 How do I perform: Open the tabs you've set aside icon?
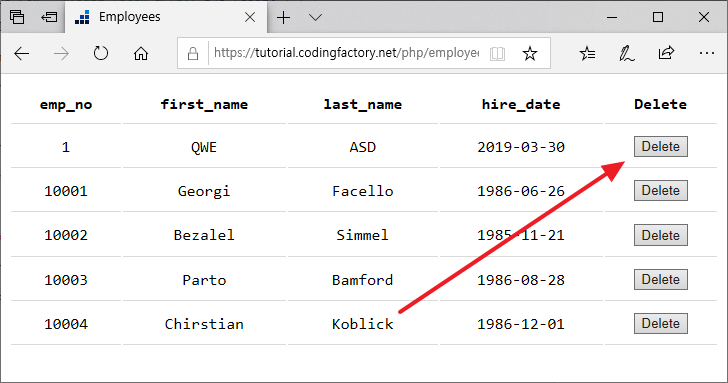pyautogui.click(x=17, y=17)
